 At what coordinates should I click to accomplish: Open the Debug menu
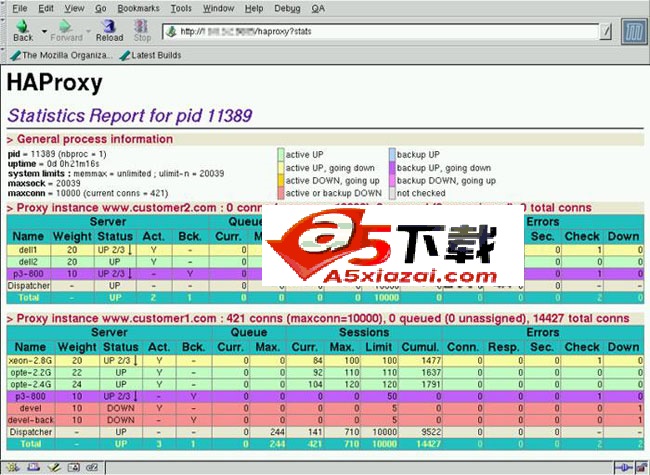tap(287, 8)
